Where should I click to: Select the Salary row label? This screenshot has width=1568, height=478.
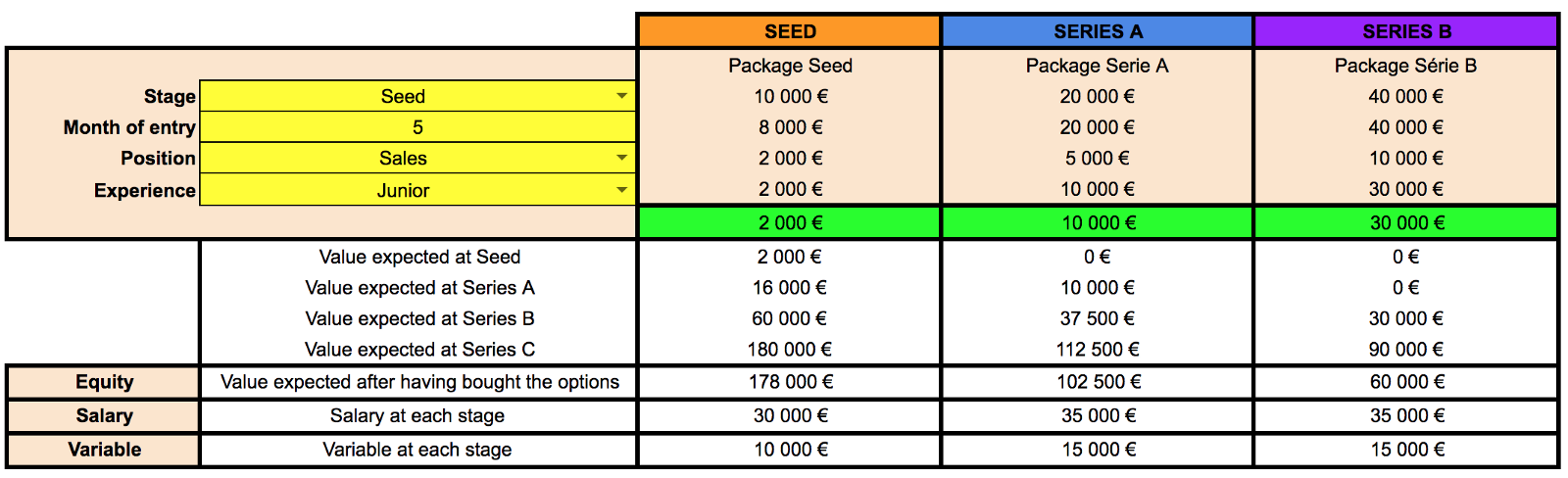104,415
